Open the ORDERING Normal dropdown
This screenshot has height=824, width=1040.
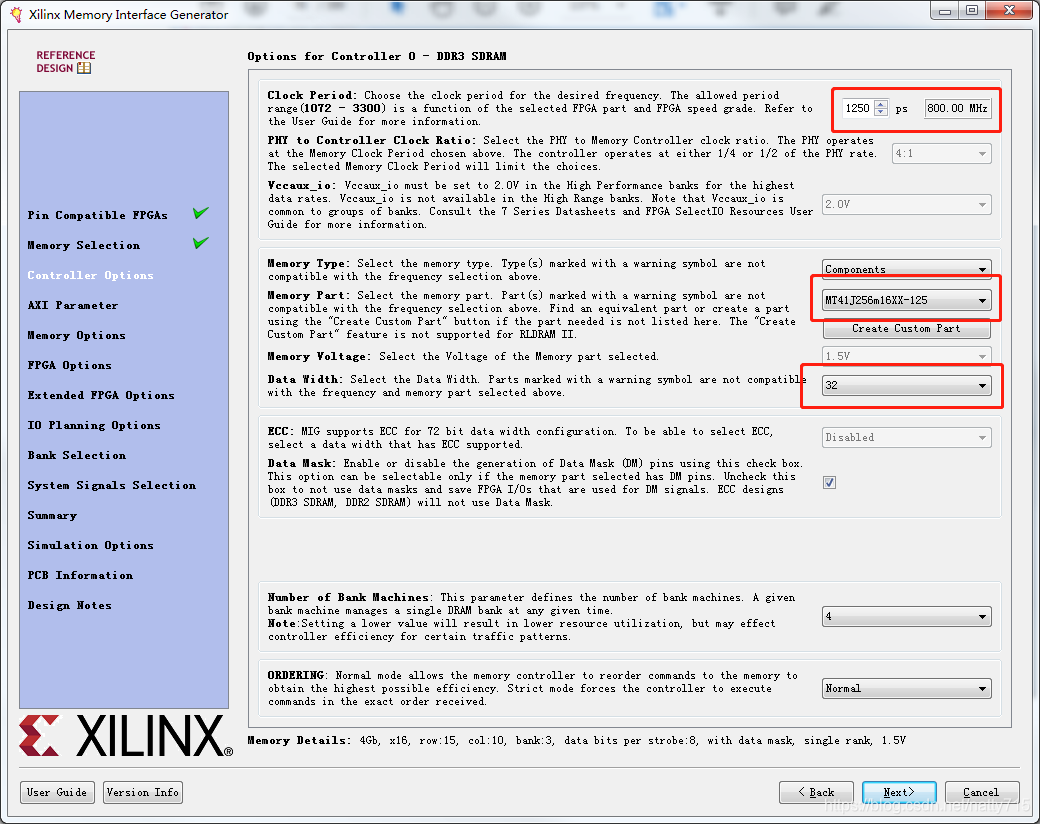click(x=907, y=689)
